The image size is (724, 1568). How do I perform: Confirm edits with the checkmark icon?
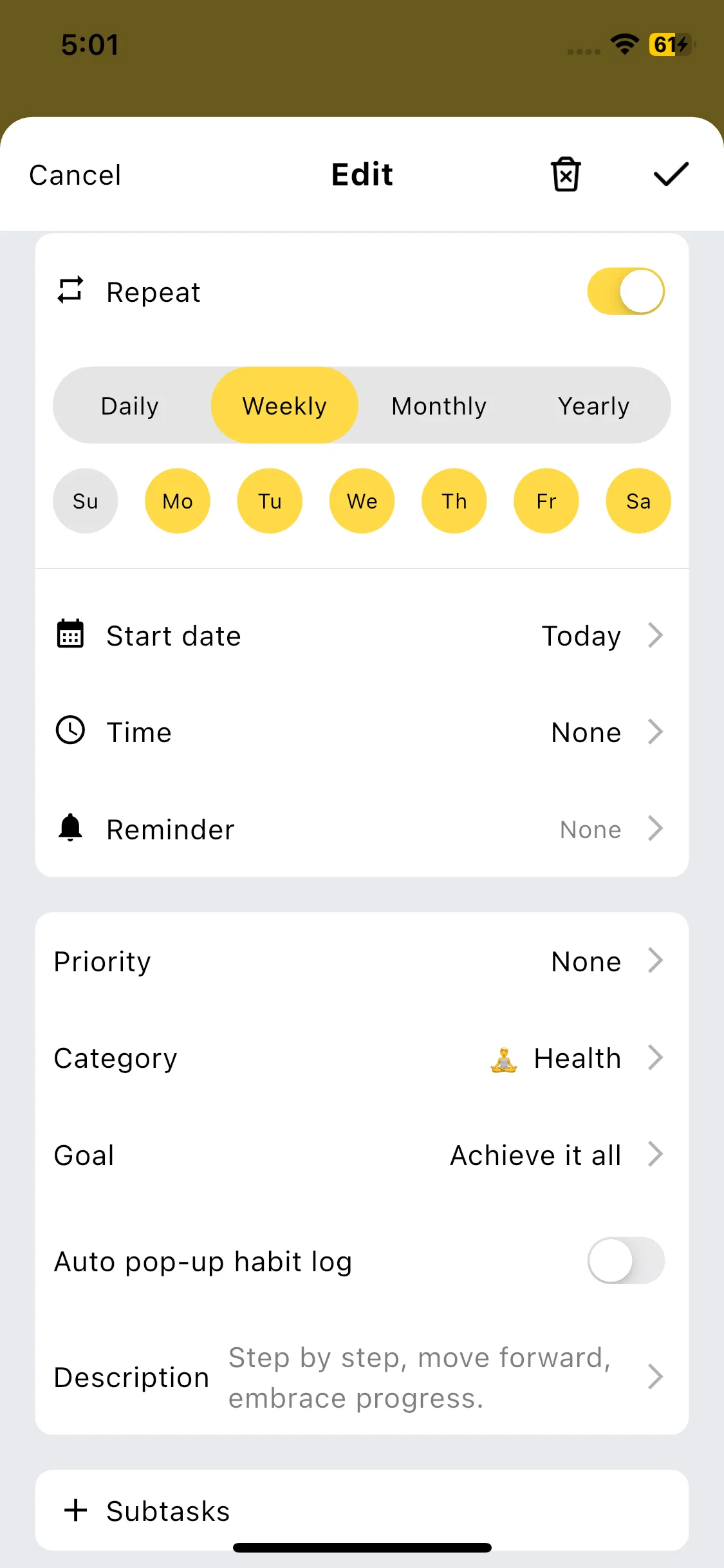click(671, 174)
